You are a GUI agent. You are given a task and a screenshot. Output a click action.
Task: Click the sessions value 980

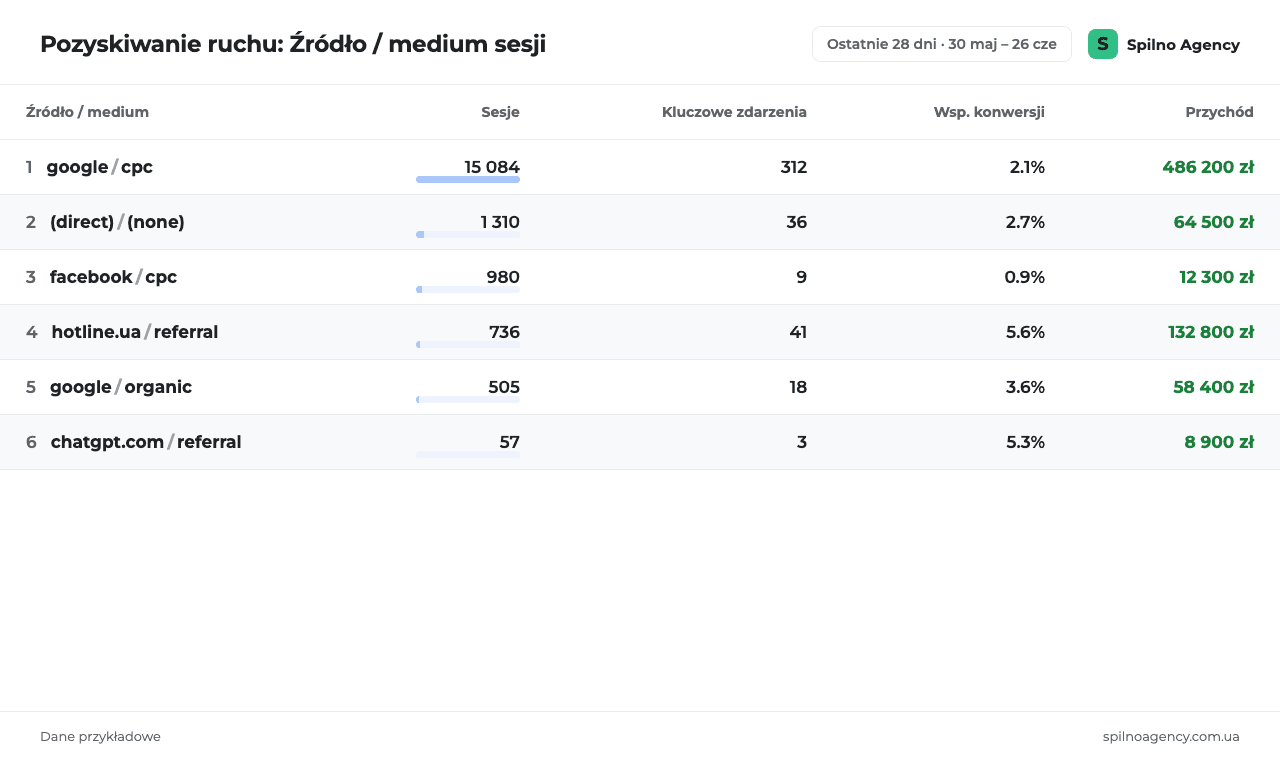point(503,277)
